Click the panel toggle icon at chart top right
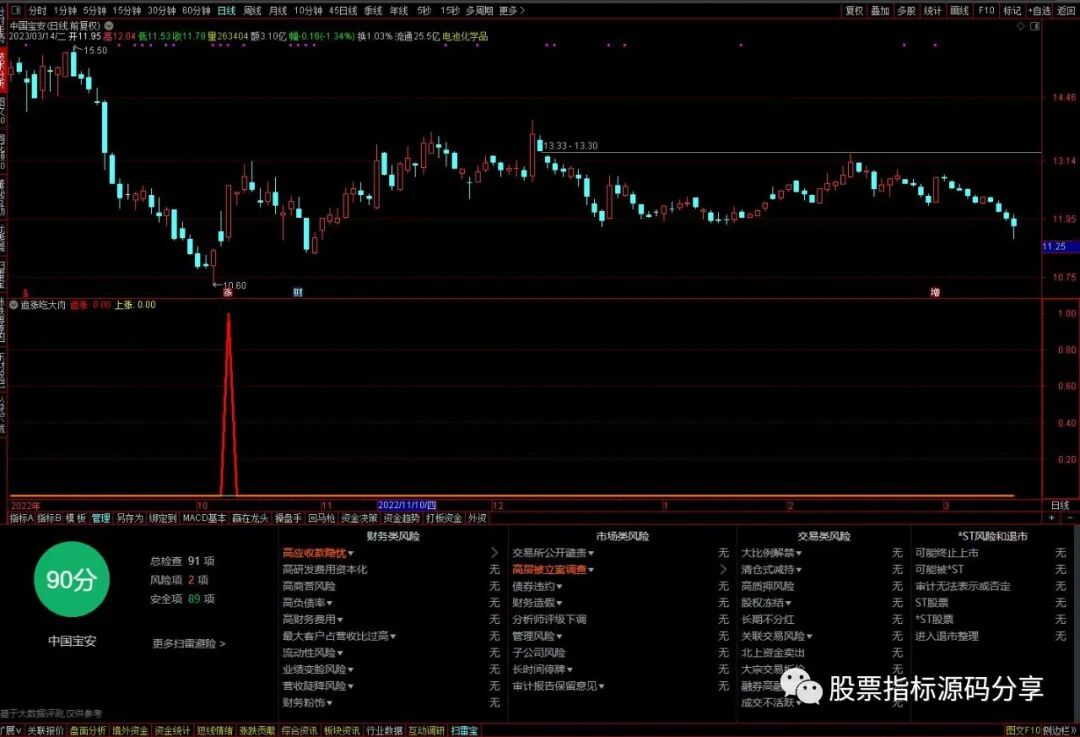Viewport: 1080px width, 737px height. tap(1034, 26)
